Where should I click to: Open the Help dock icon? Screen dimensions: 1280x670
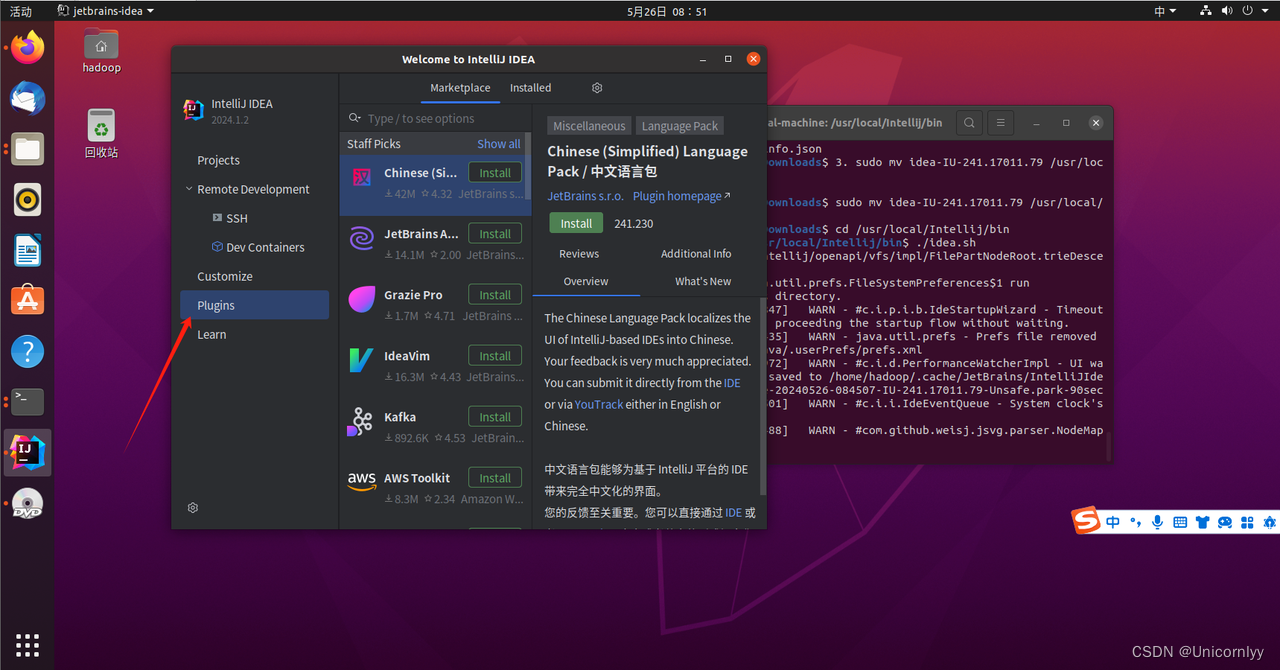coord(28,352)
